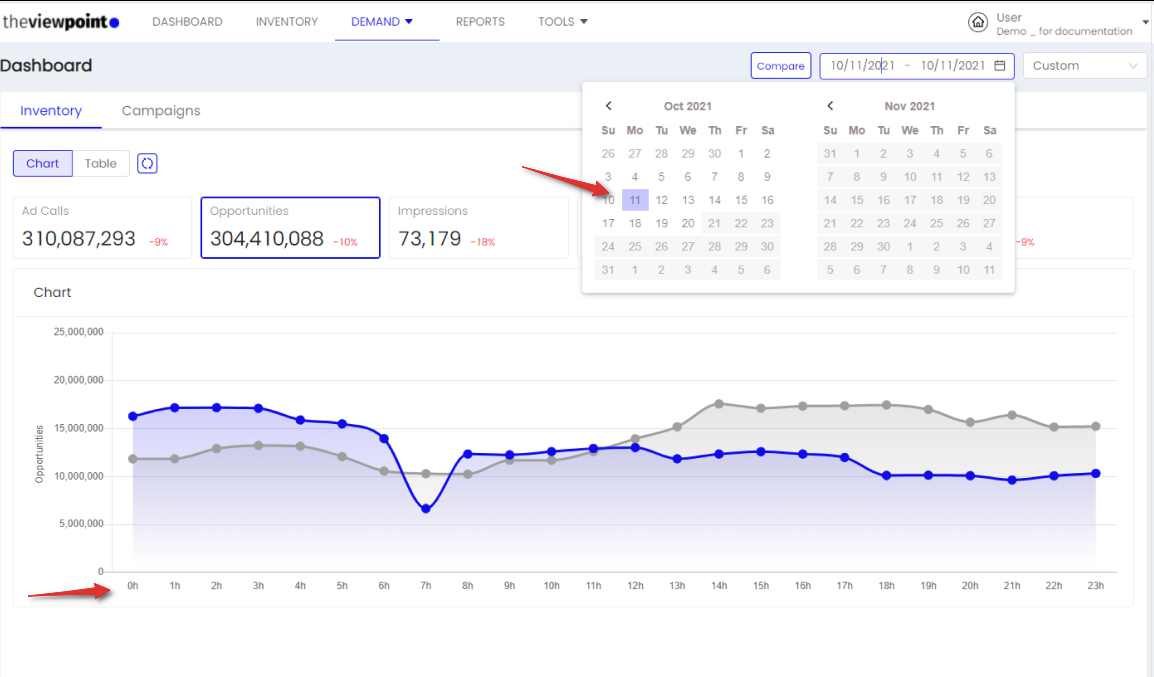Click the "Oct 2021" month heading

[688, 106]
